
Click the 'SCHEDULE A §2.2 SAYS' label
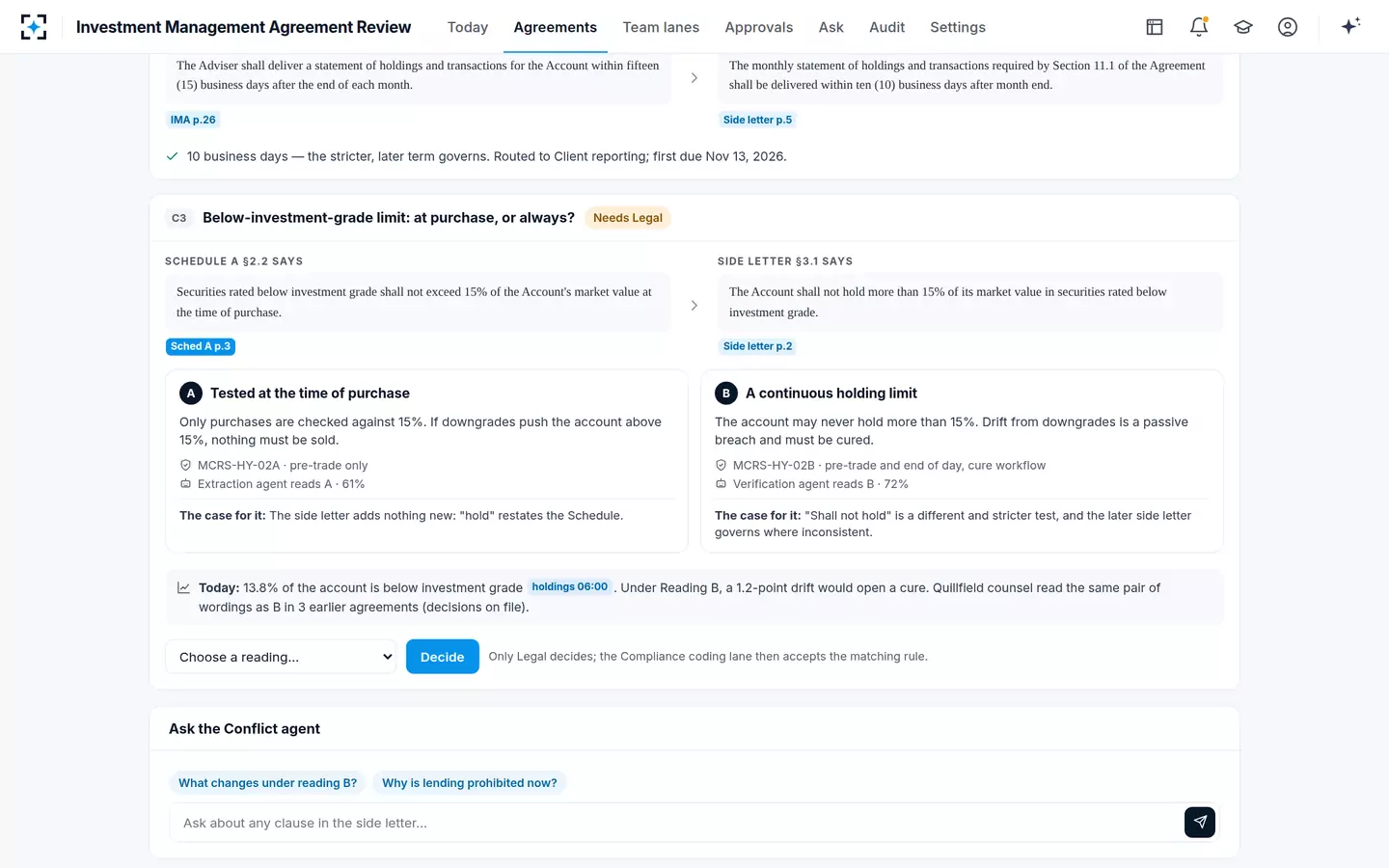coord(234,261)
